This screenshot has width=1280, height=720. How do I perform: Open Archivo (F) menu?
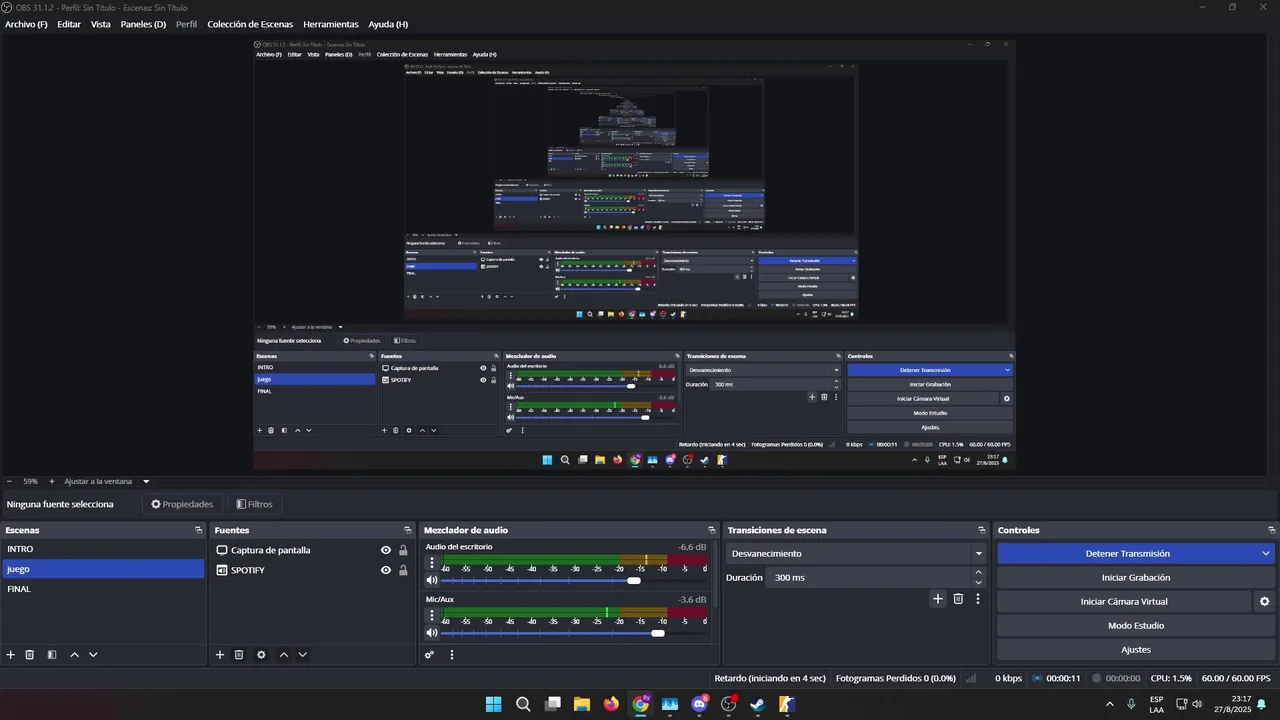[26, 24]
